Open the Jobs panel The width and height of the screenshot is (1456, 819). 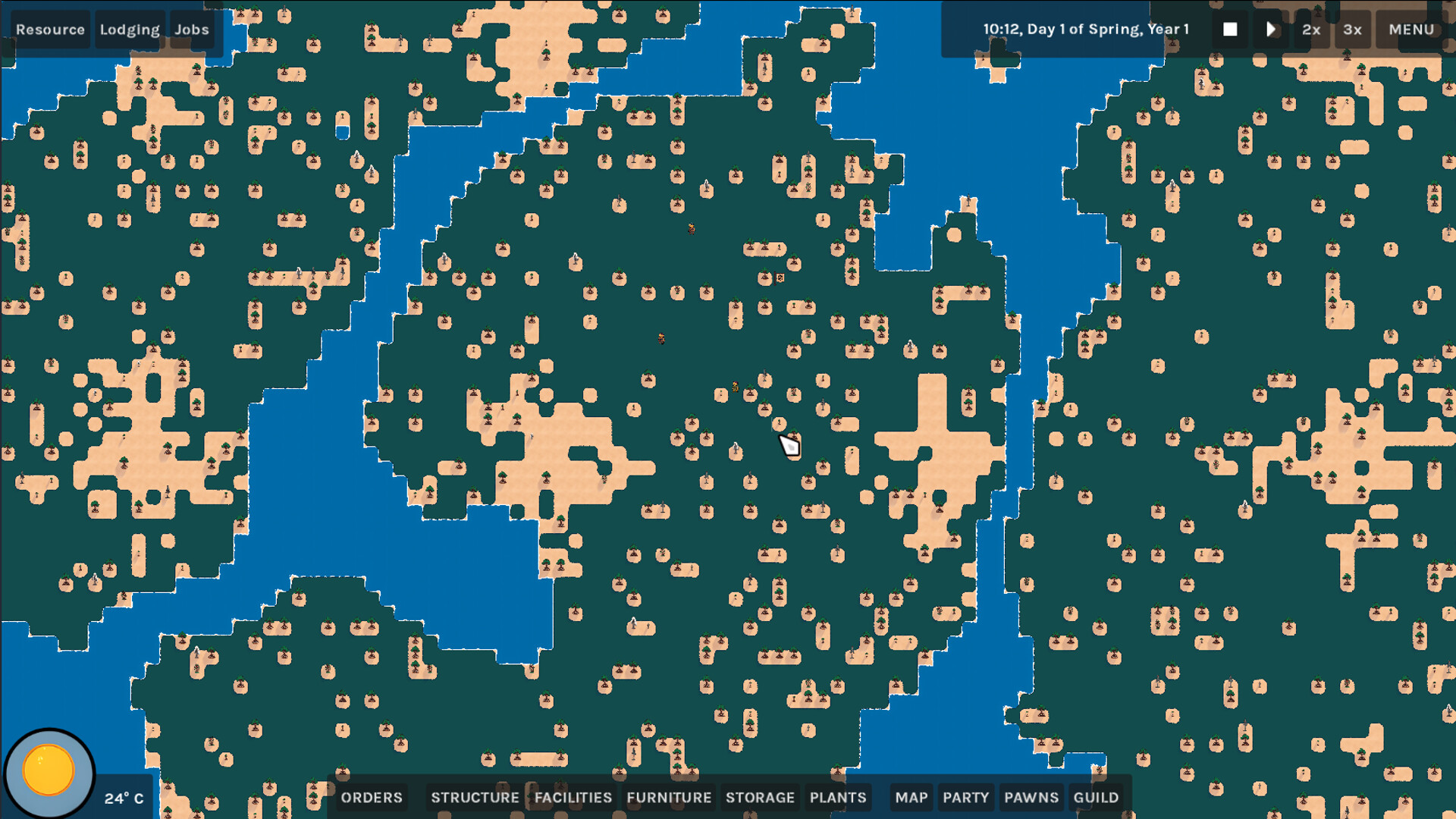tap(191, 29)
